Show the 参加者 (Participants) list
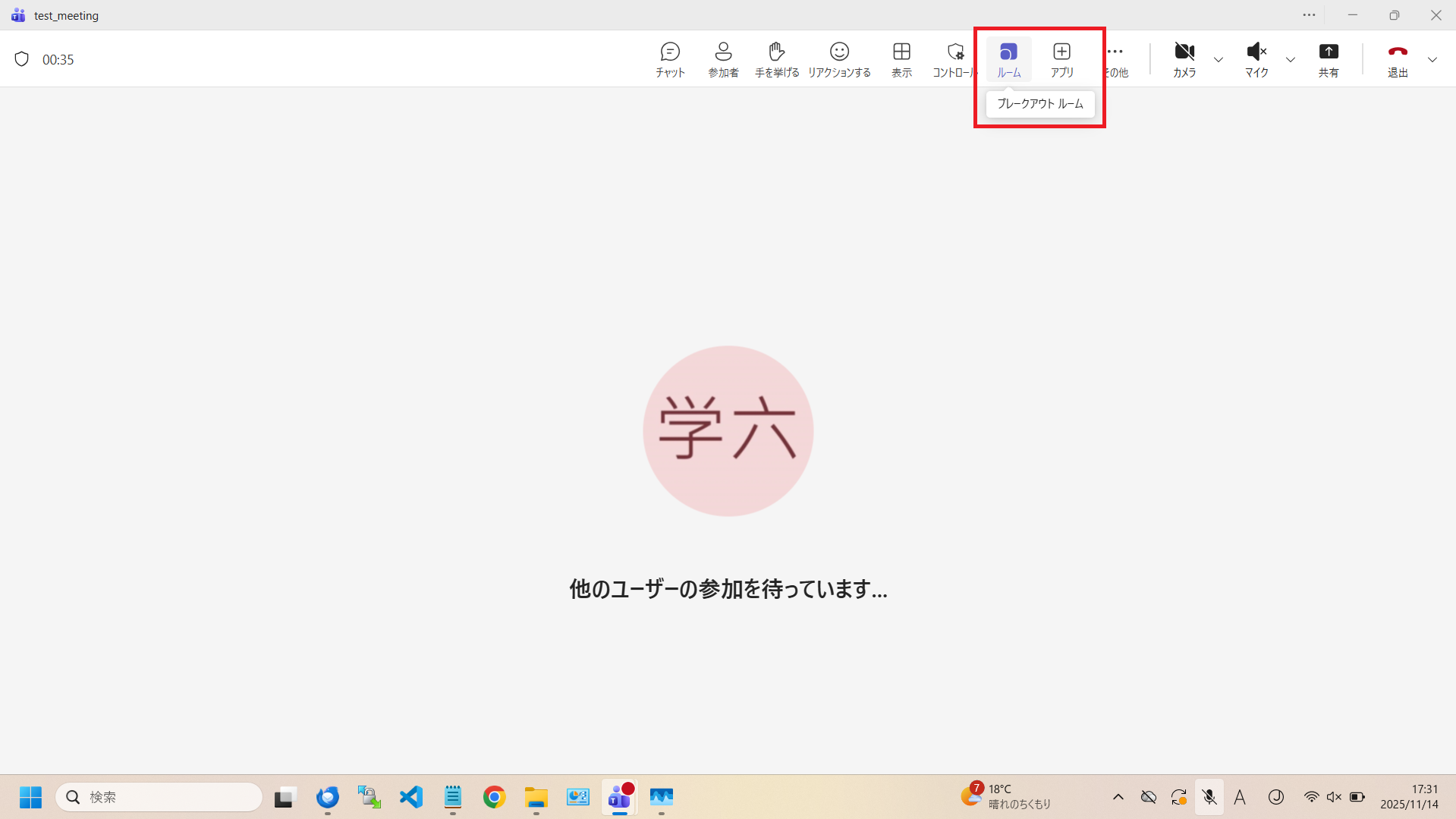Viewport: 1456px width, 819px height. (723, 59)
